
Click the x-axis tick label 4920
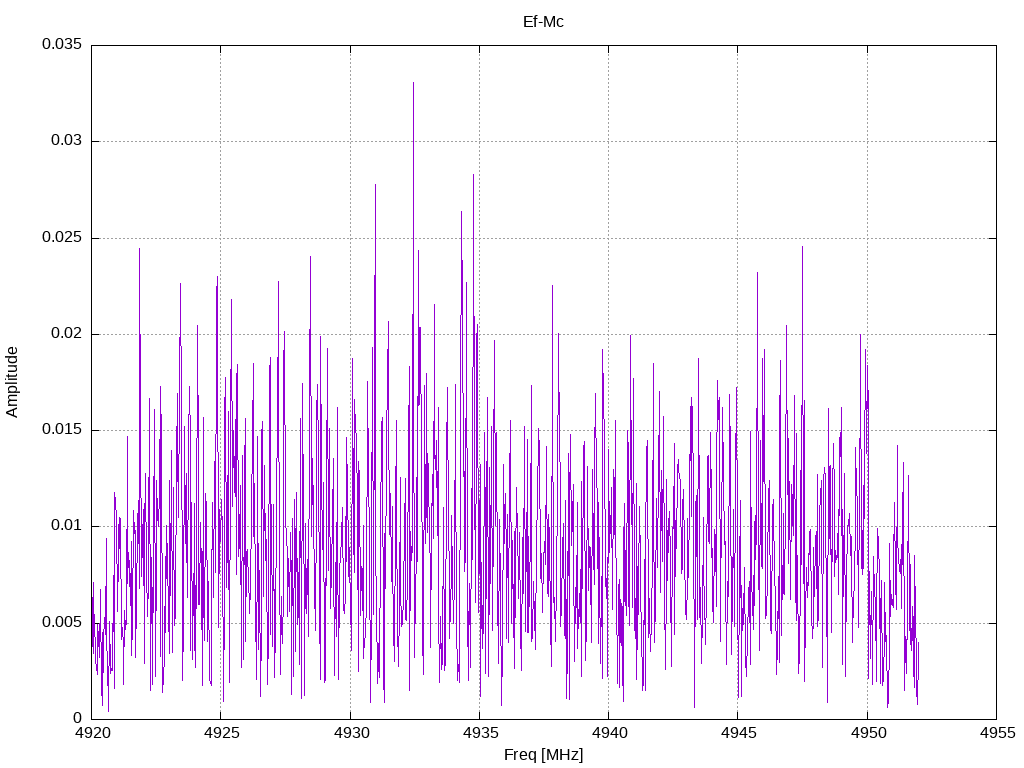[x=92, y=733]
